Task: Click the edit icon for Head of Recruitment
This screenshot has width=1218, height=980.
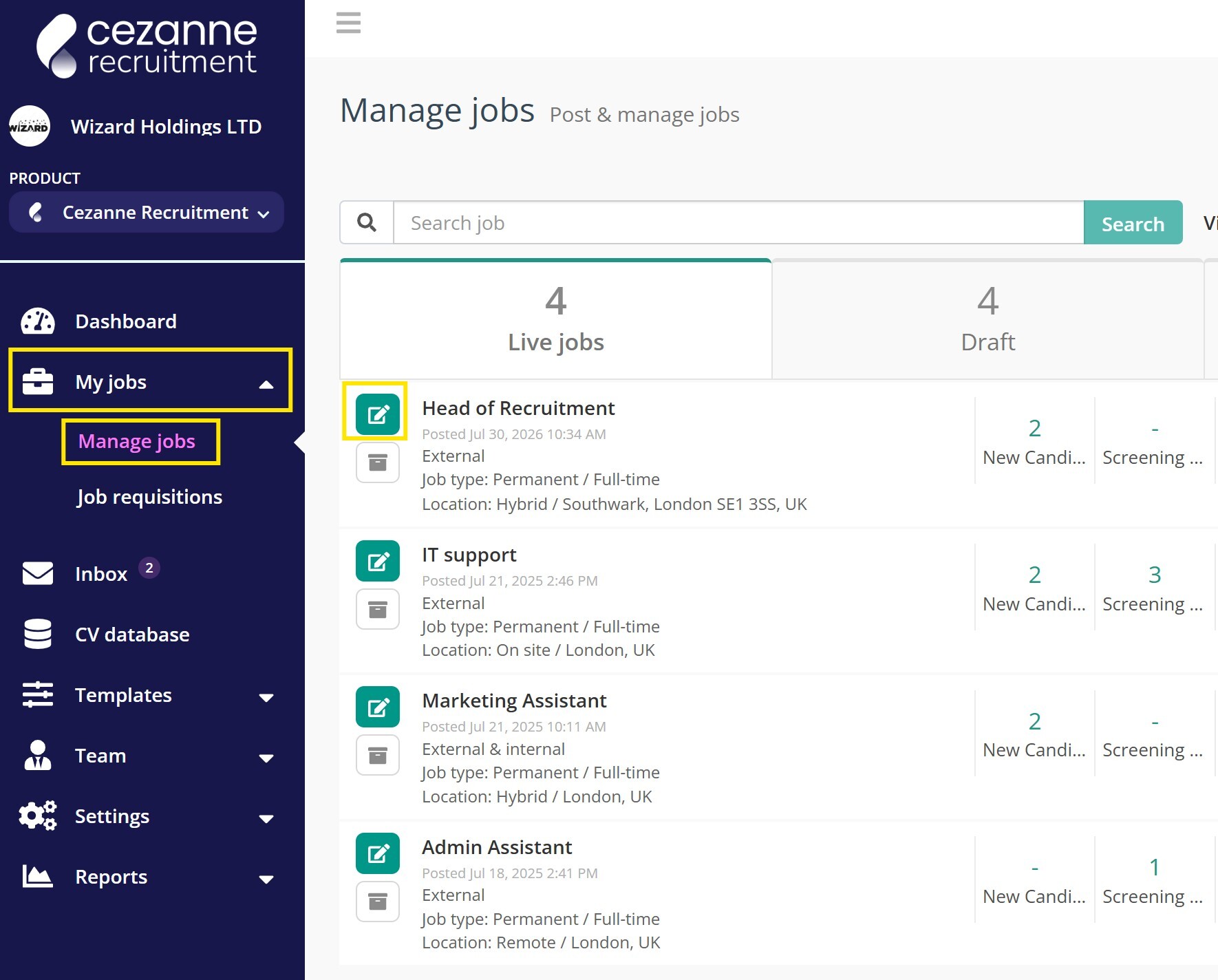Action: 378,414
